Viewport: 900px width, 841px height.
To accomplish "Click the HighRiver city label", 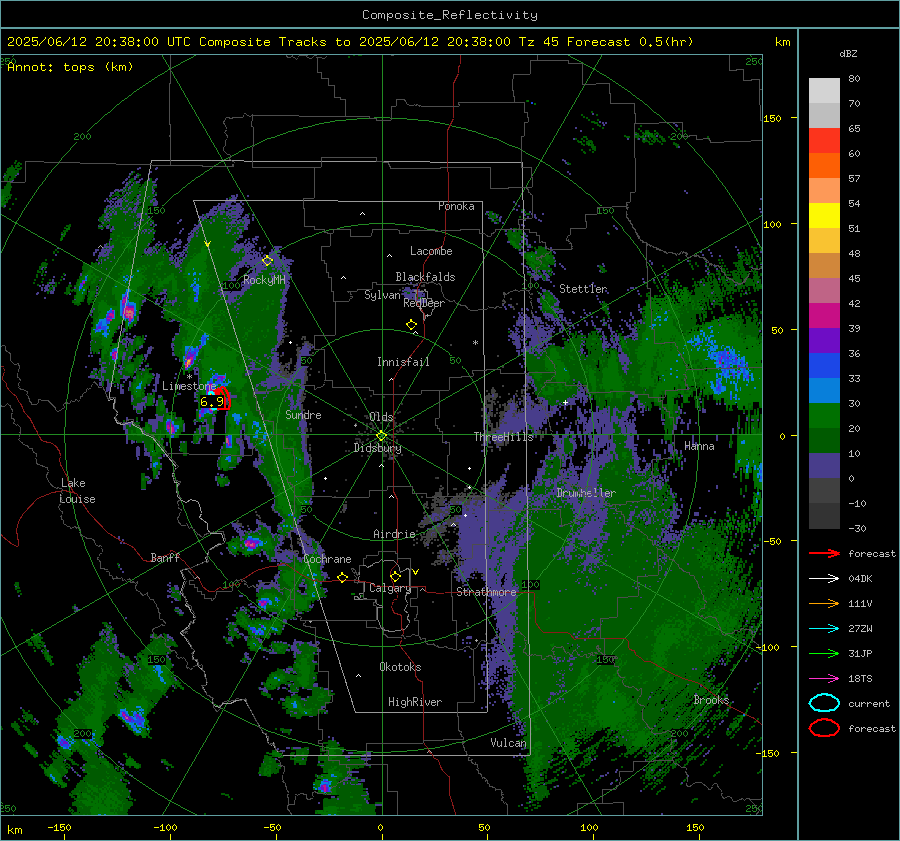I will 415,702.
